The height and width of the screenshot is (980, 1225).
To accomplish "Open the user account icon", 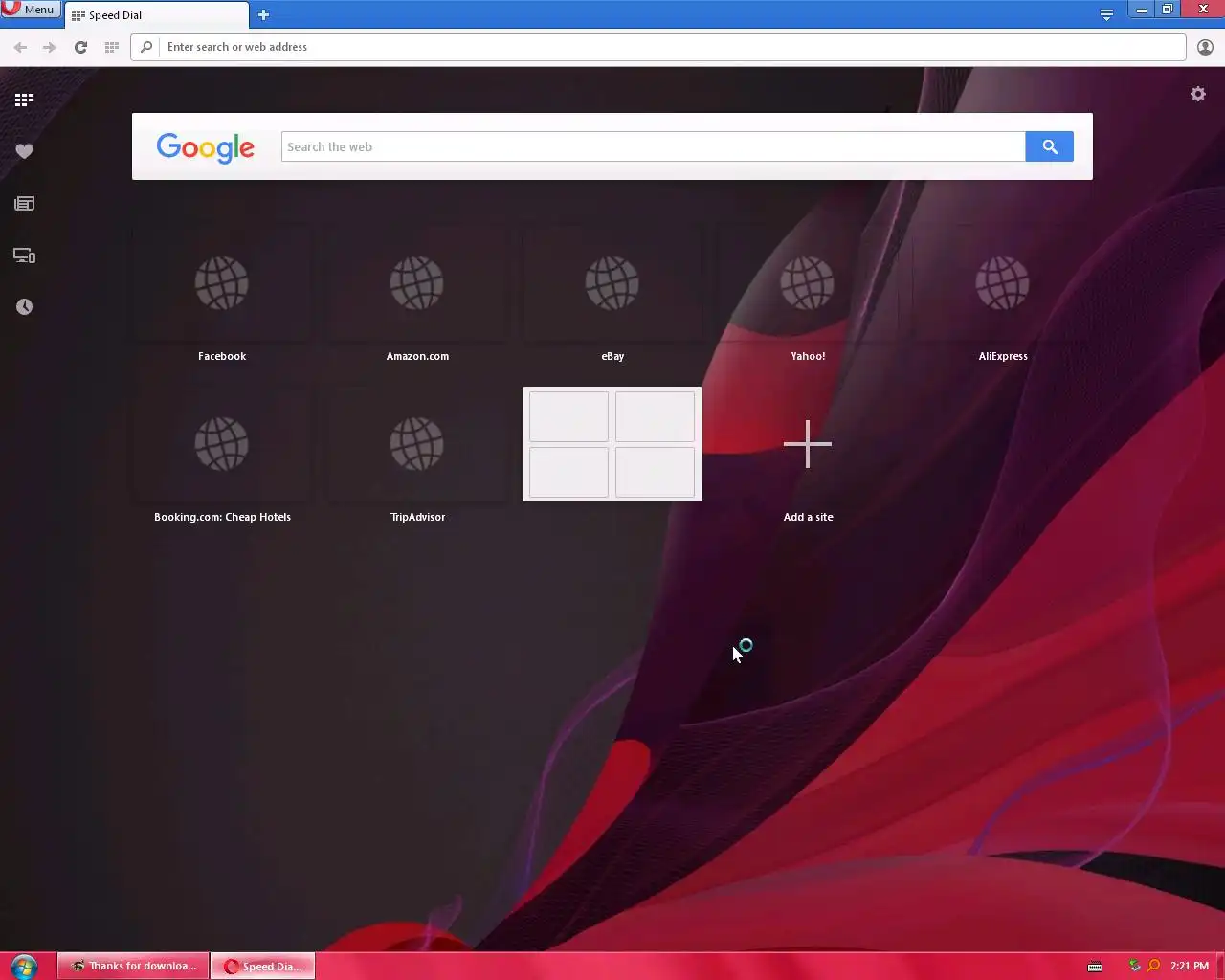I will (1205, 47).
